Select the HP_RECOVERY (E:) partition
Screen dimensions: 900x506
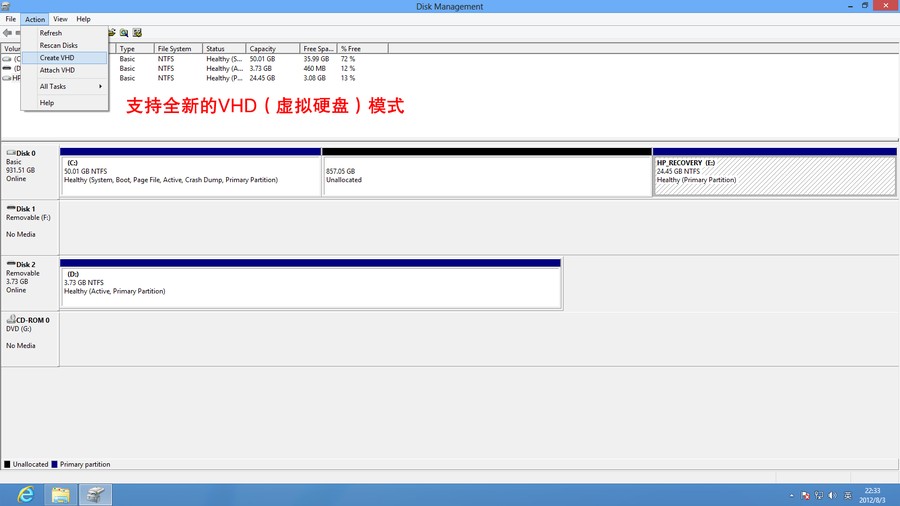click(x=775, y=176)
